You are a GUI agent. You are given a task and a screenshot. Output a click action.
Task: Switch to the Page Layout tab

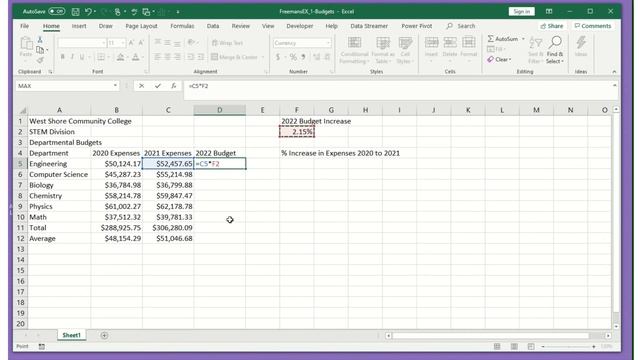pos(141,26)
